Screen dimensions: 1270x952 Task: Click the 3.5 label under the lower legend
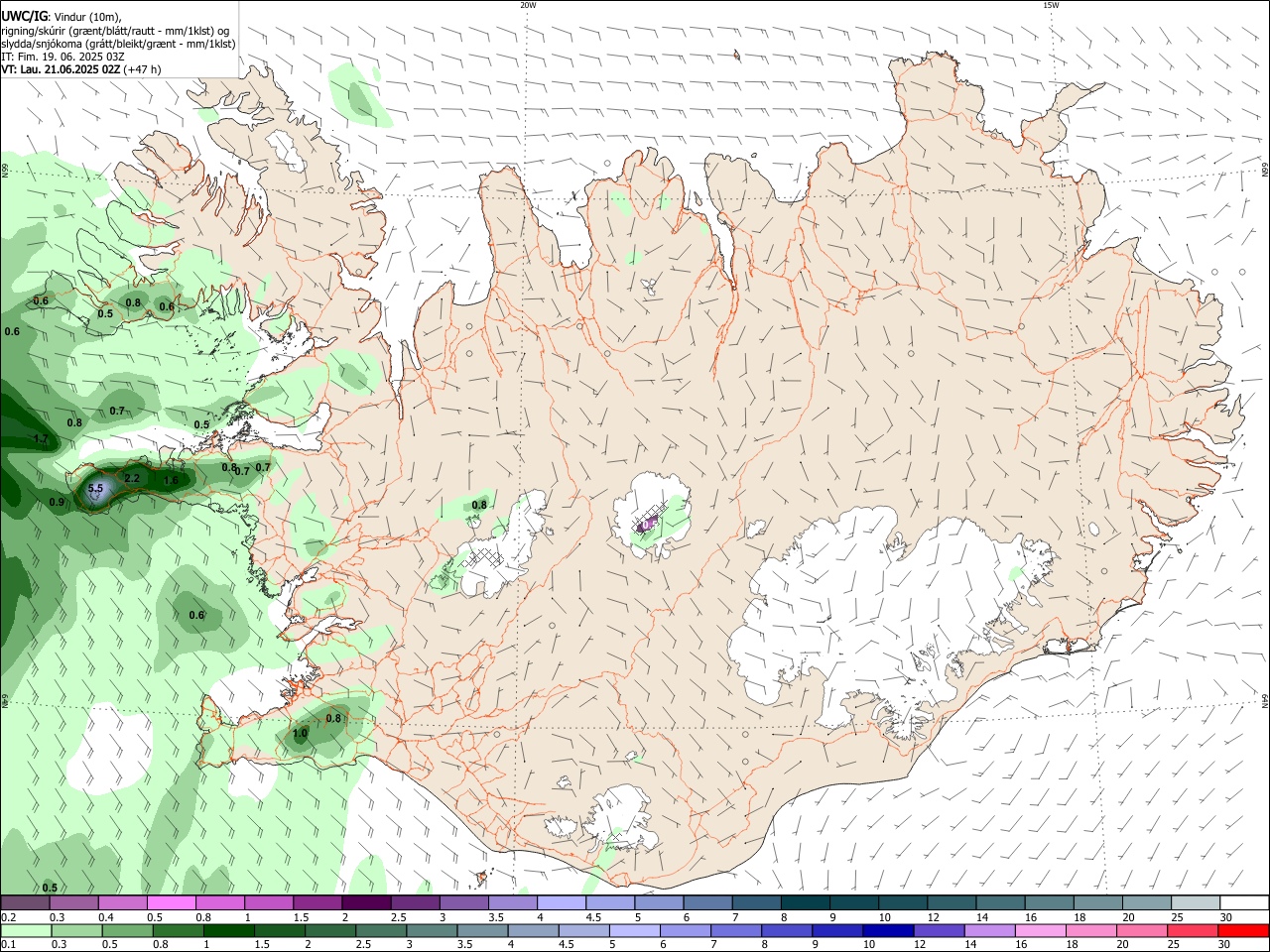(464, 945)
